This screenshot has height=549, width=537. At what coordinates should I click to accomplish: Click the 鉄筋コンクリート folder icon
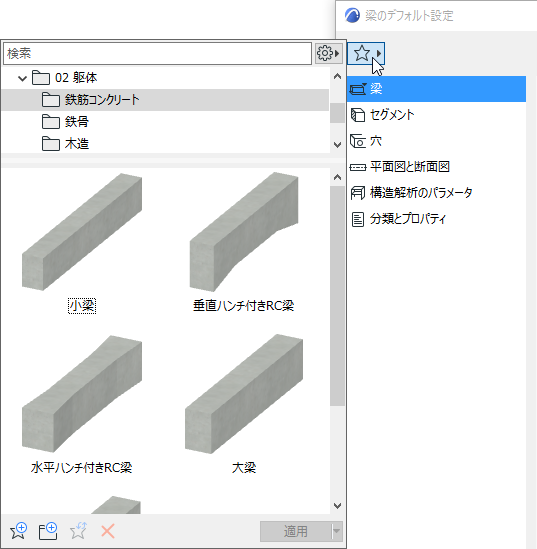[51, 100]
